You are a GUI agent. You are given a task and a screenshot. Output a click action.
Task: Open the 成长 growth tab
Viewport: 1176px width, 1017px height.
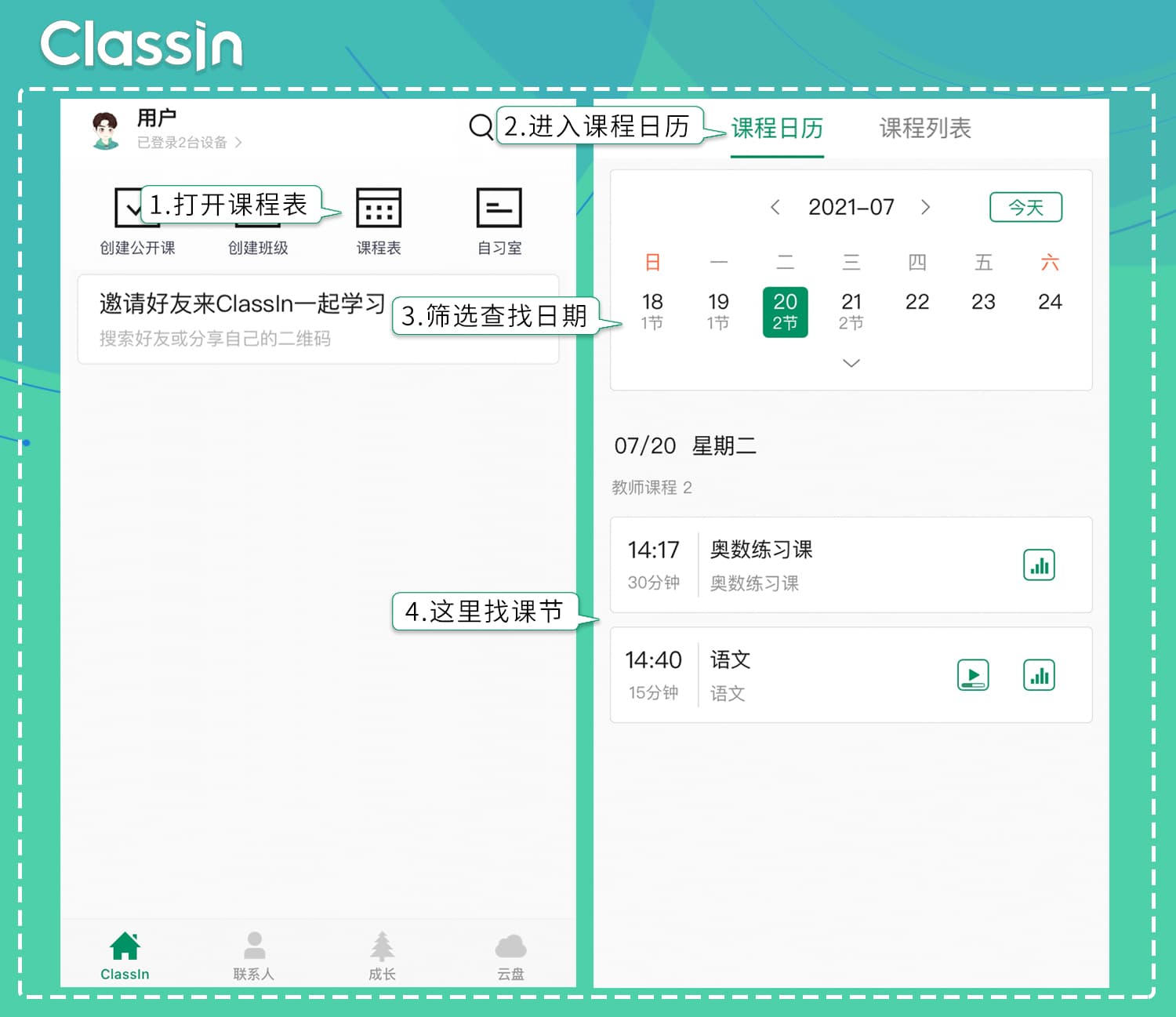click(382, 956)
